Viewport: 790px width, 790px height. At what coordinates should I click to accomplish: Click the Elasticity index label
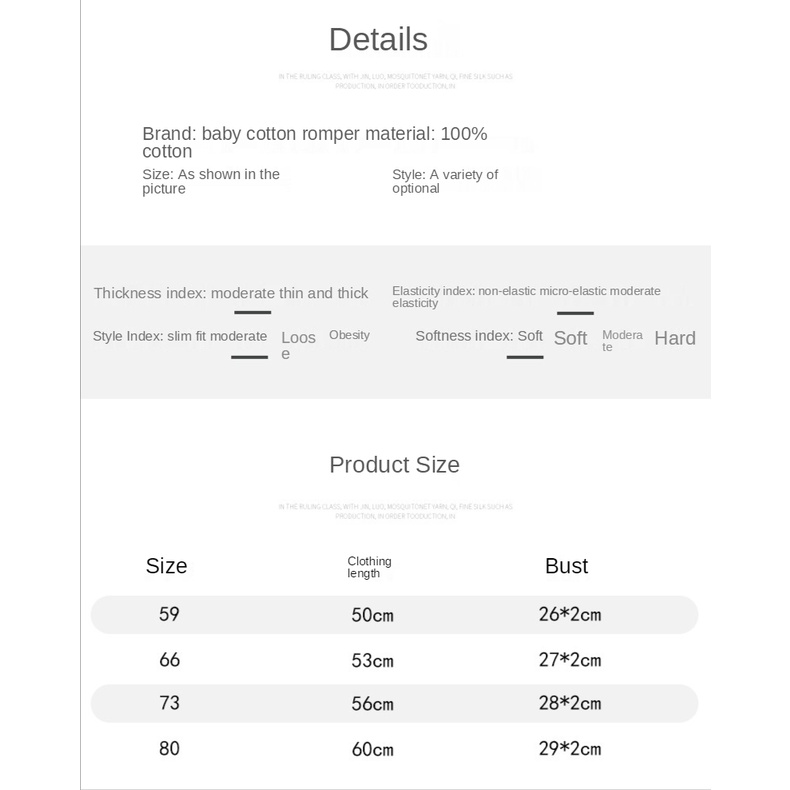point(526,296)
